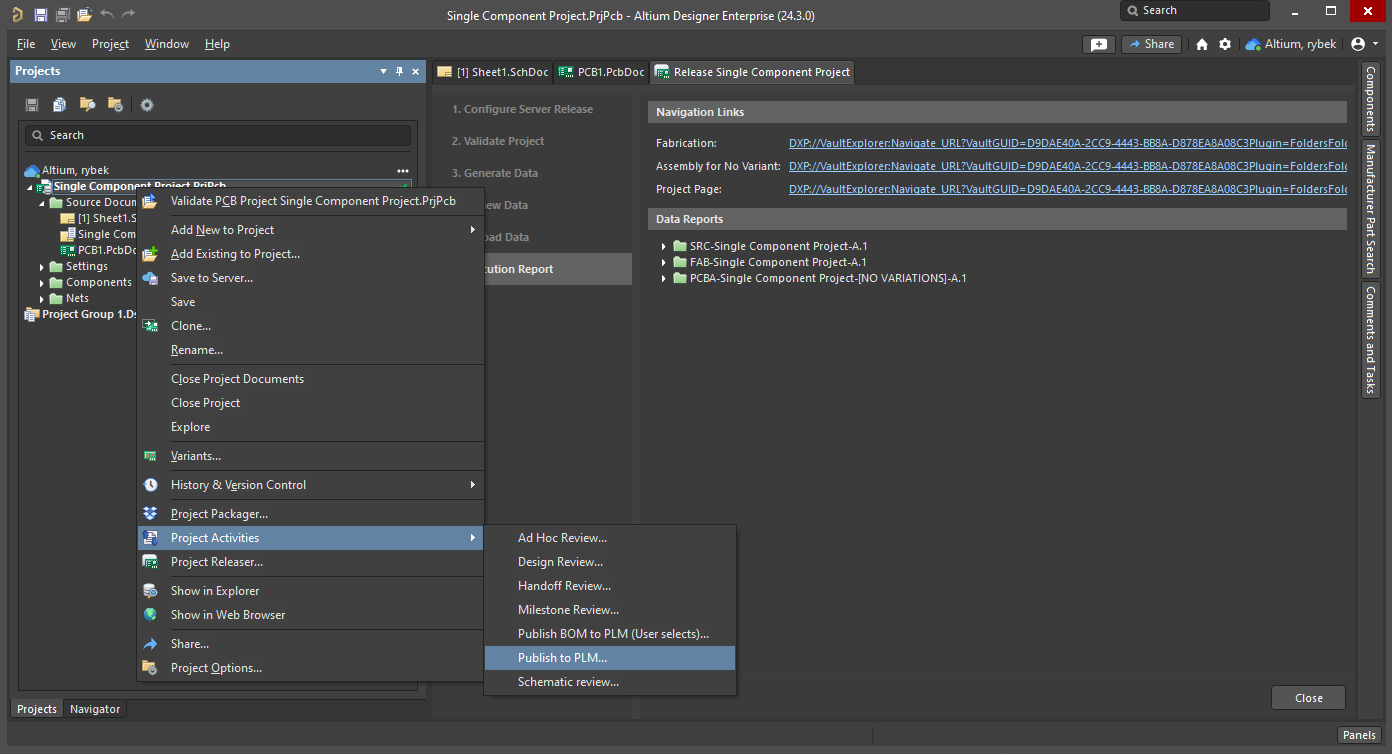
Task: Open the settings gear in top bar
Action: pos(1225,44)
